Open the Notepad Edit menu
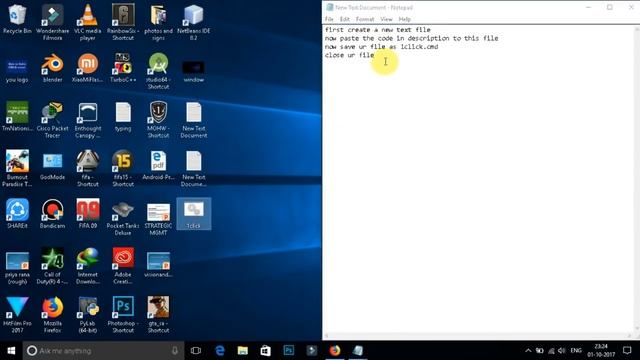Image resolution: width=640 pixels, height=360 pixels. click(x=344, y=19)
